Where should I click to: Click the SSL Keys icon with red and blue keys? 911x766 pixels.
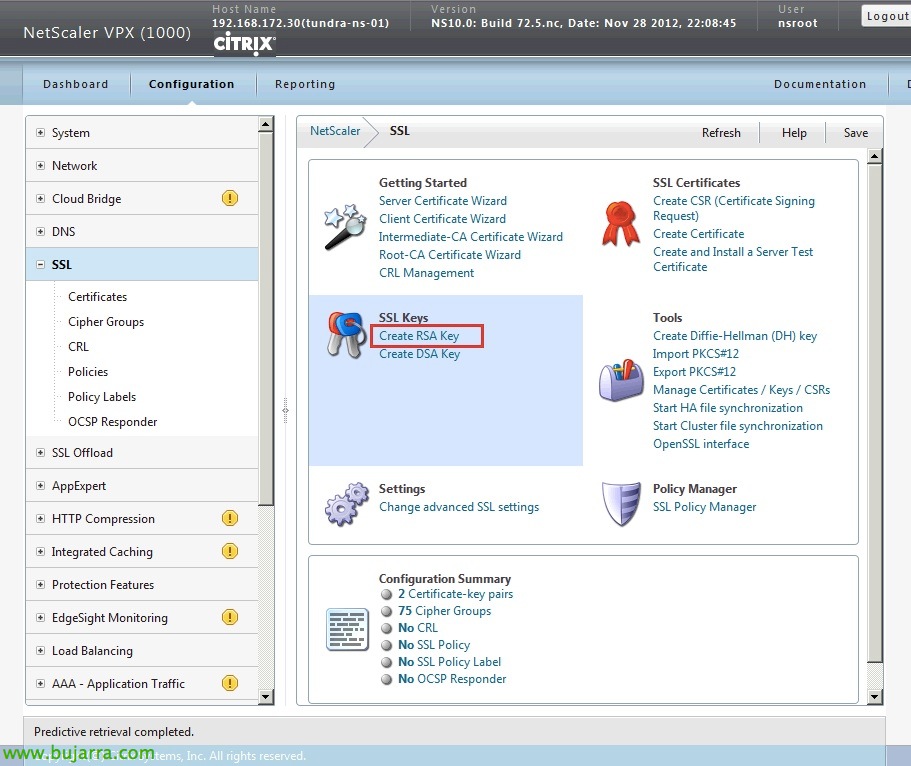347,335
